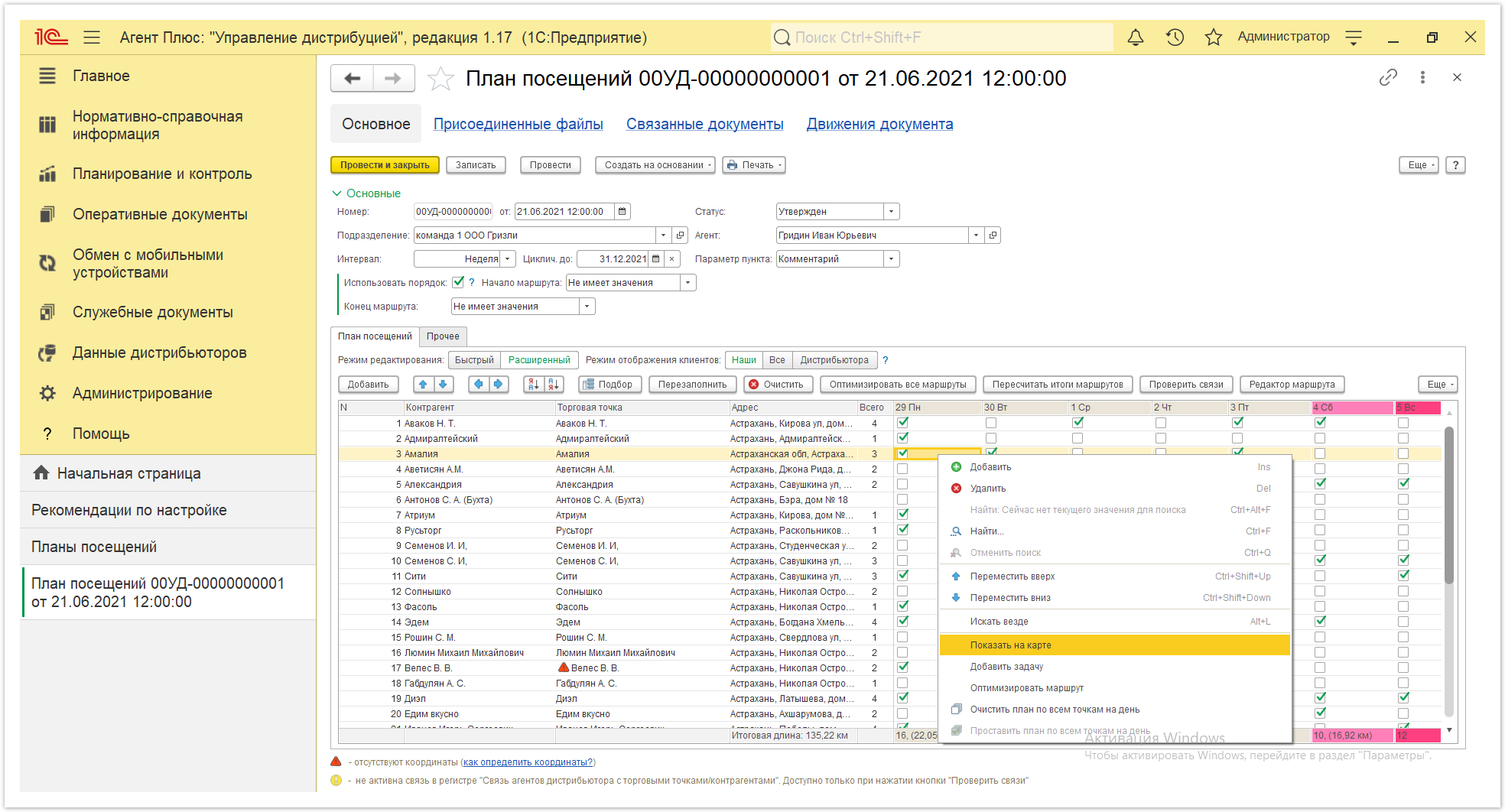Click scrollbar down arrow of table
Screen dimensions: 1505x812
(x=1448, y=730)
